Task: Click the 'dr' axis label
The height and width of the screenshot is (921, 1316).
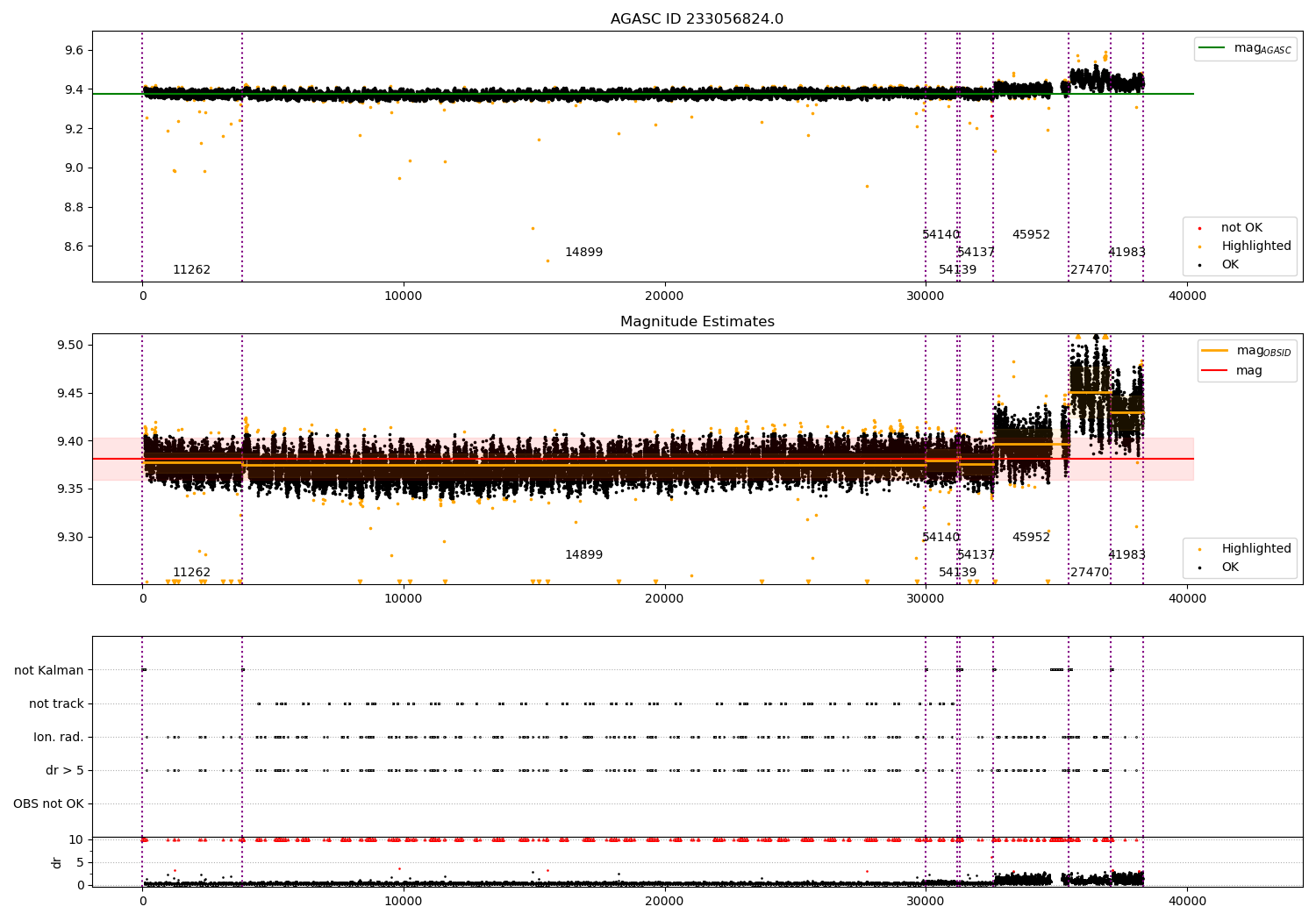Action: tap(57, 862)
